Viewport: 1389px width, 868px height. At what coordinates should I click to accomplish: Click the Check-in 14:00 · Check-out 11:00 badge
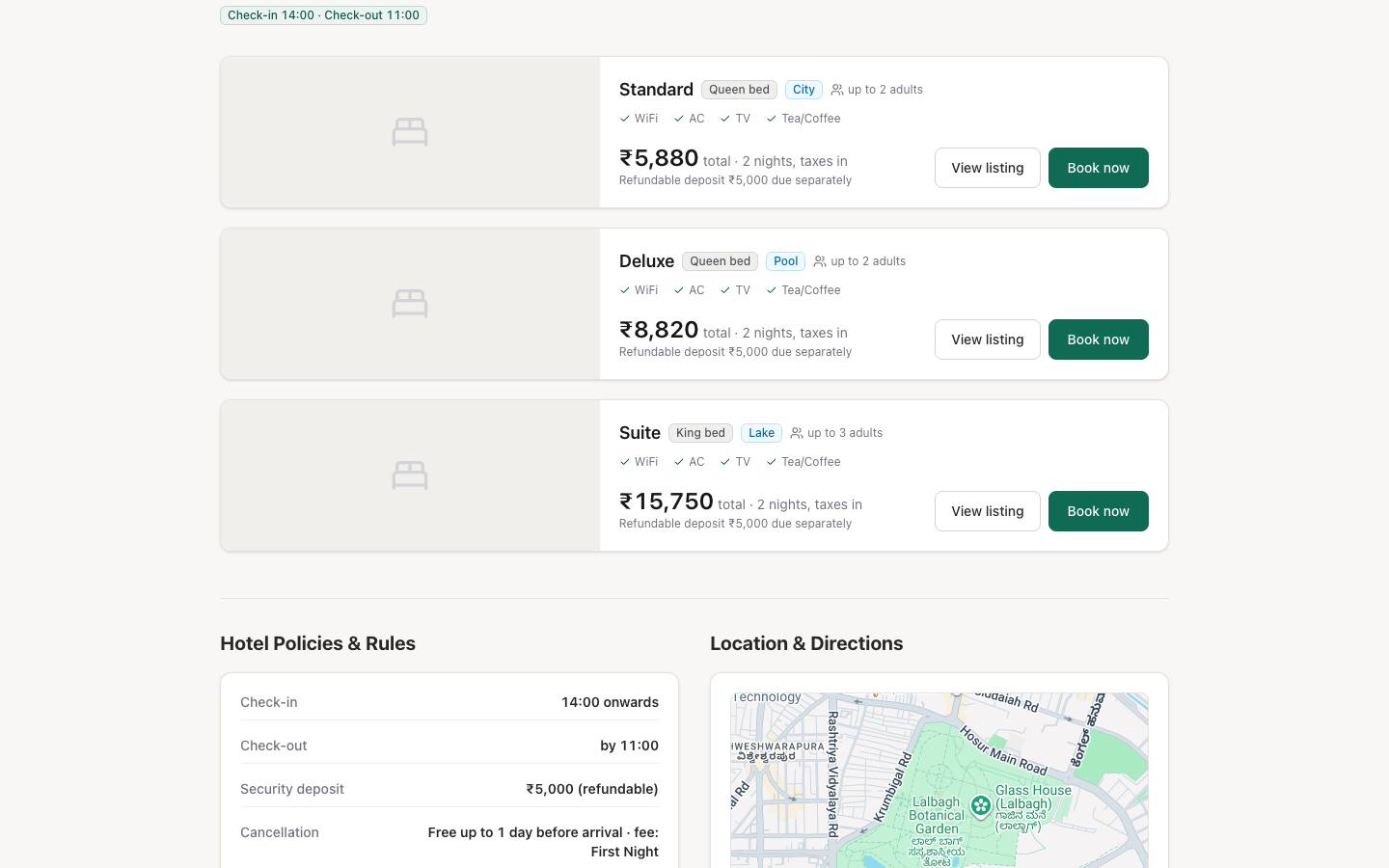click(x=323, y=15)
